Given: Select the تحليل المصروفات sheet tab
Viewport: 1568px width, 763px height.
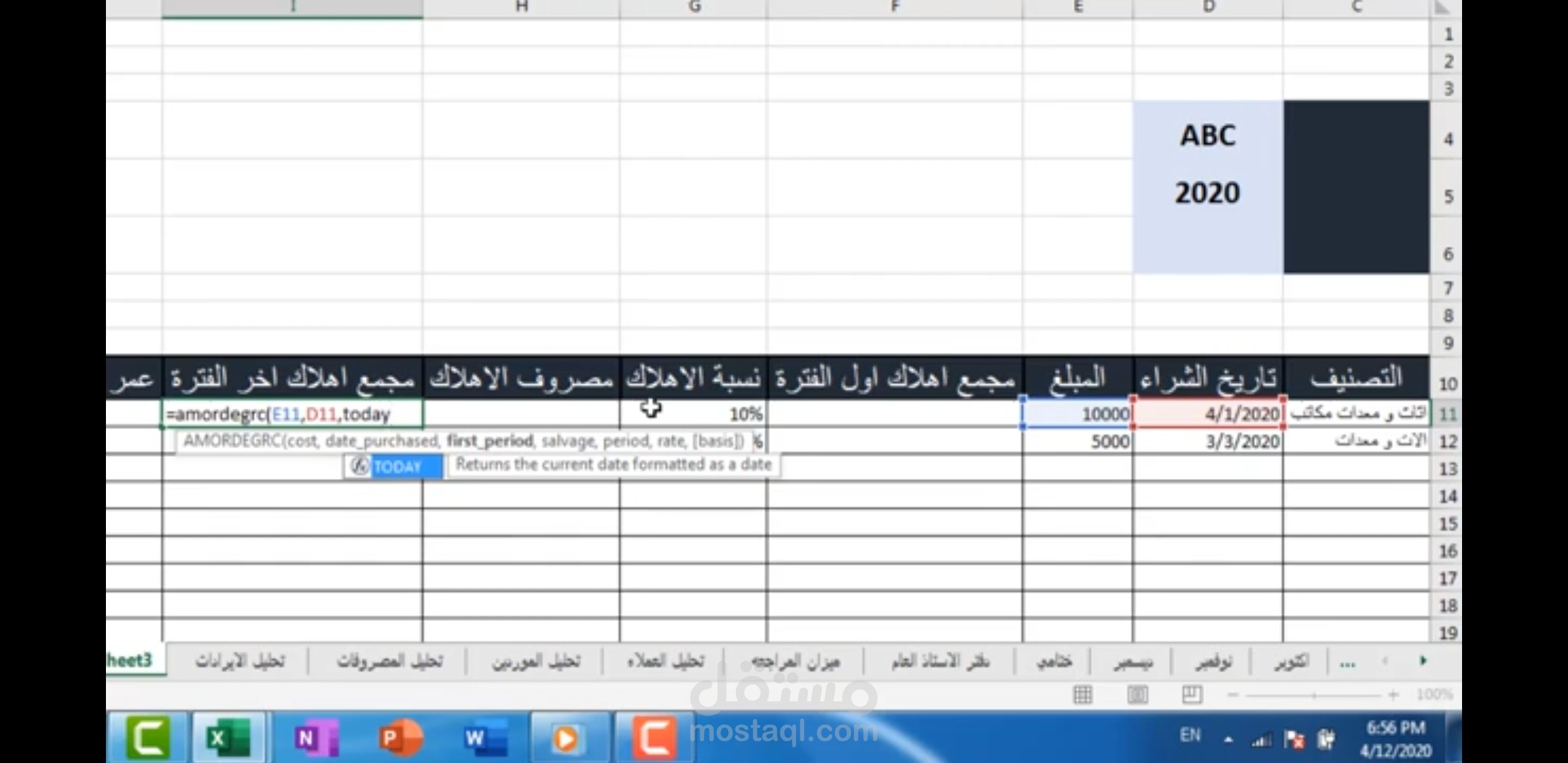Looking at the screenshot, I should (x=389, y=661).
